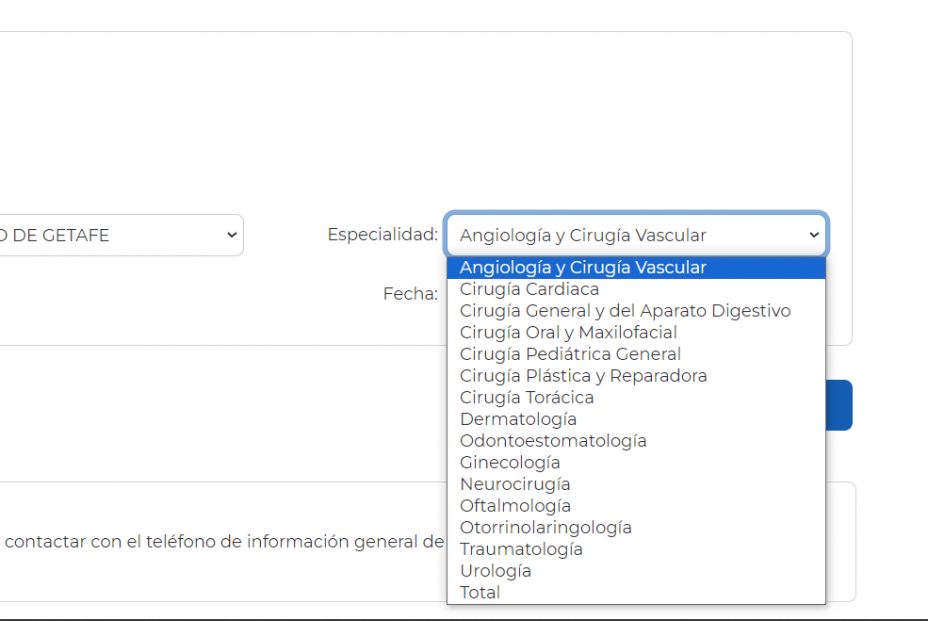Pick Traumatología from the list
The image size is (928, 621).
click(x=521, y=549)
